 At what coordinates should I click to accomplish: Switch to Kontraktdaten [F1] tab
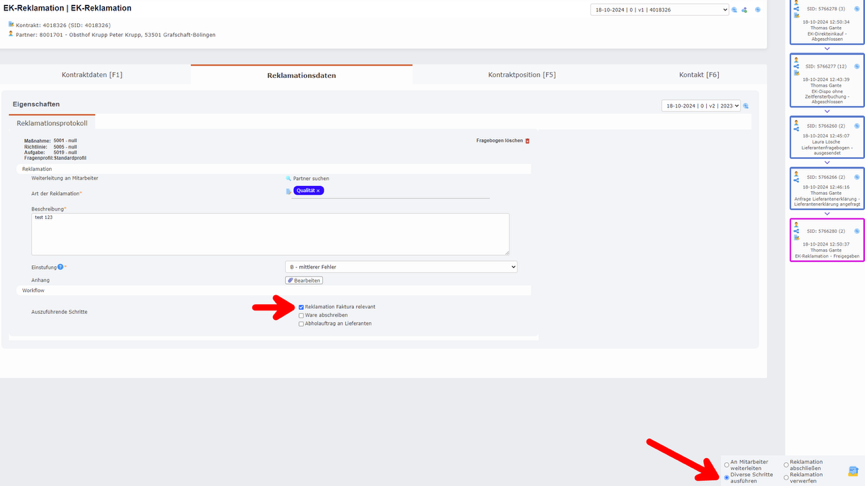click(92, 75)
